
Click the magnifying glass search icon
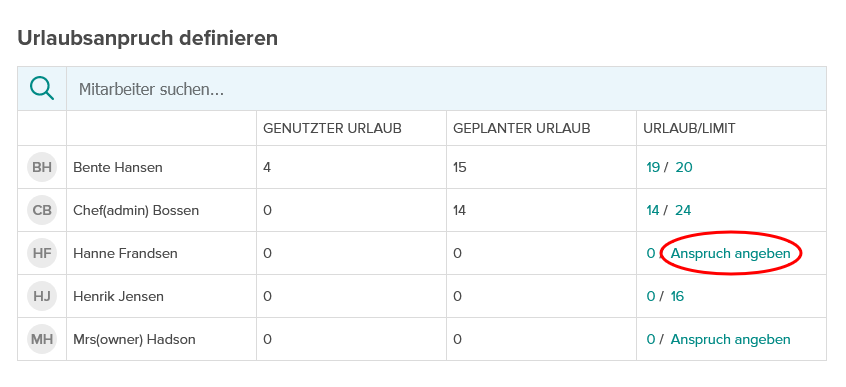(x=42, y=89)
